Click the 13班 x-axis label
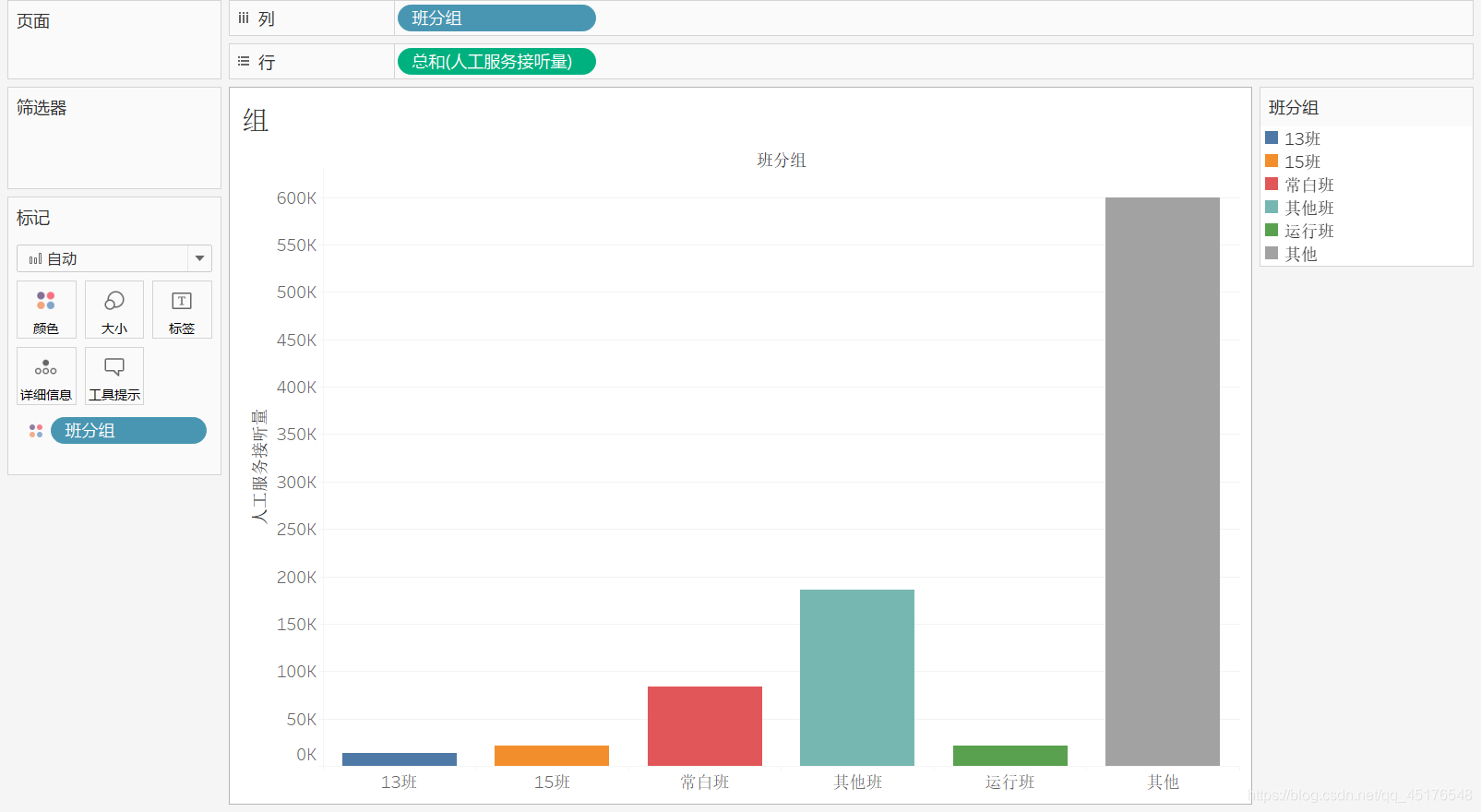This screenshot has width=1481, height=812. point(400,782)
